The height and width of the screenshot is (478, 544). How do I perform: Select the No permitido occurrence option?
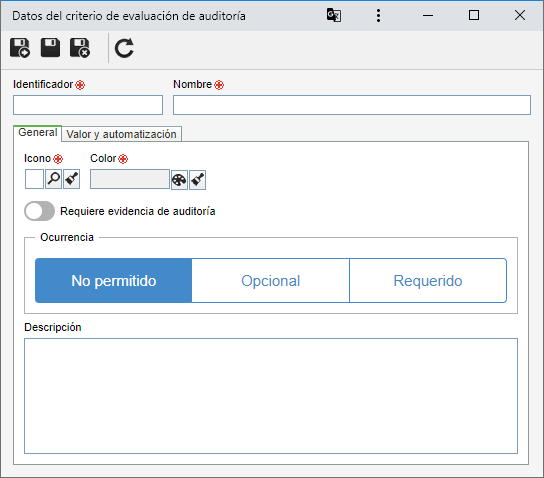[x=113, y=280]
